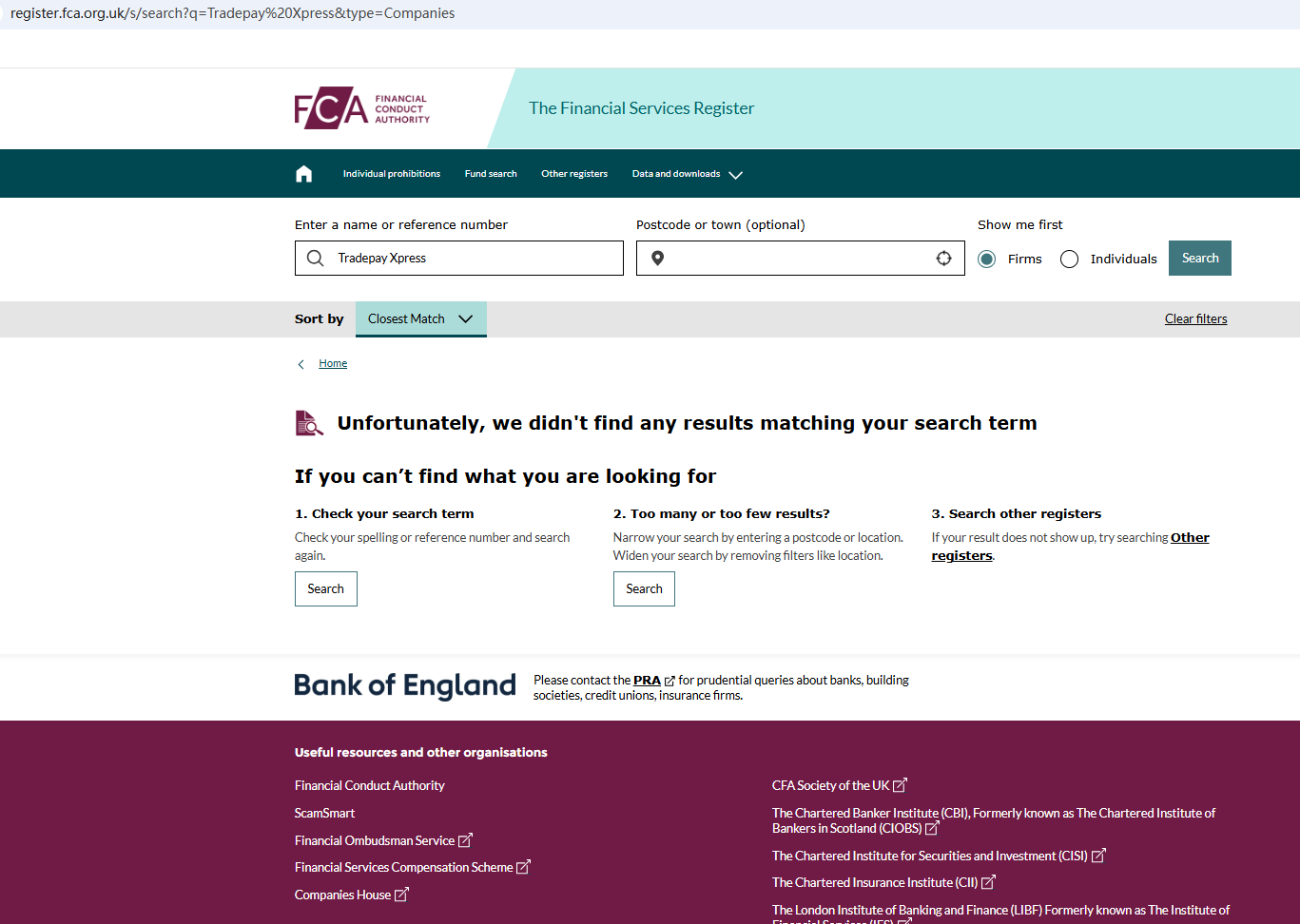
Task: Click the browser address bar URL
Action: pyautogui.click(x=233, y=13)
